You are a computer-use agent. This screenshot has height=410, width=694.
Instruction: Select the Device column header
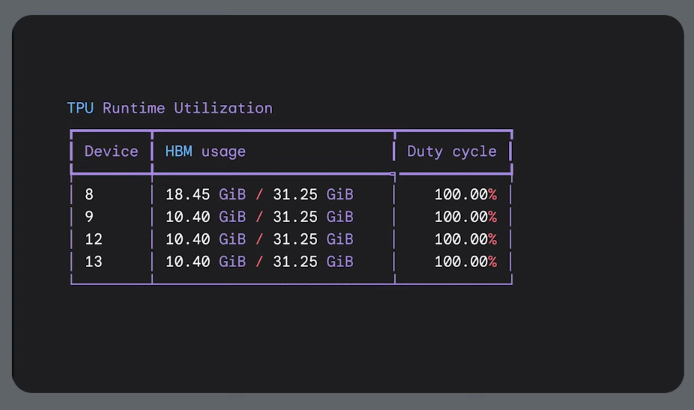pos(111,151)
